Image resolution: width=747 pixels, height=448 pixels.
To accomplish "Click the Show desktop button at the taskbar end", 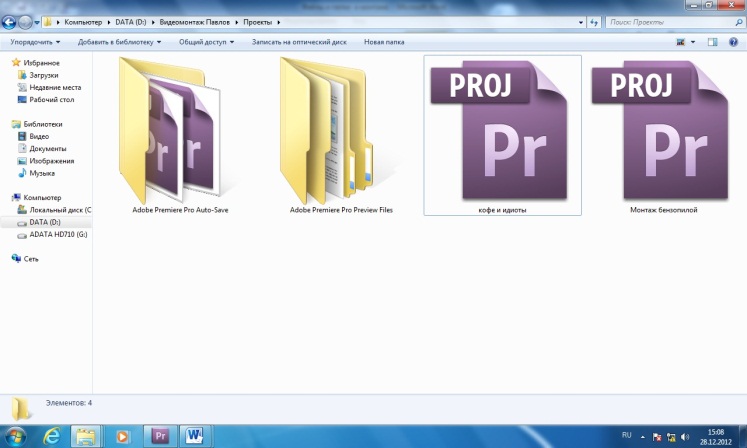I will tap(742, 437).
